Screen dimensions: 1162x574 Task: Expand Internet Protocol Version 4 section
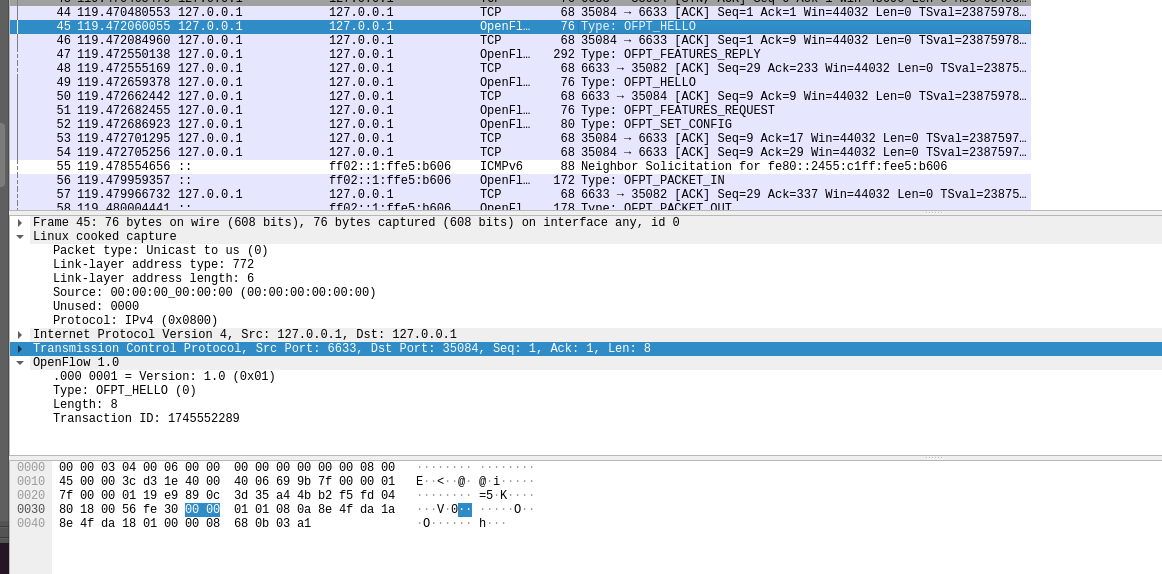pyautogui.click(x=20, y=335)
